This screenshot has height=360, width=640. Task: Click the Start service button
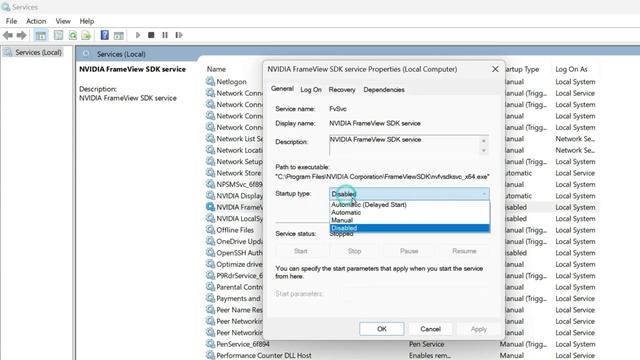300,251
